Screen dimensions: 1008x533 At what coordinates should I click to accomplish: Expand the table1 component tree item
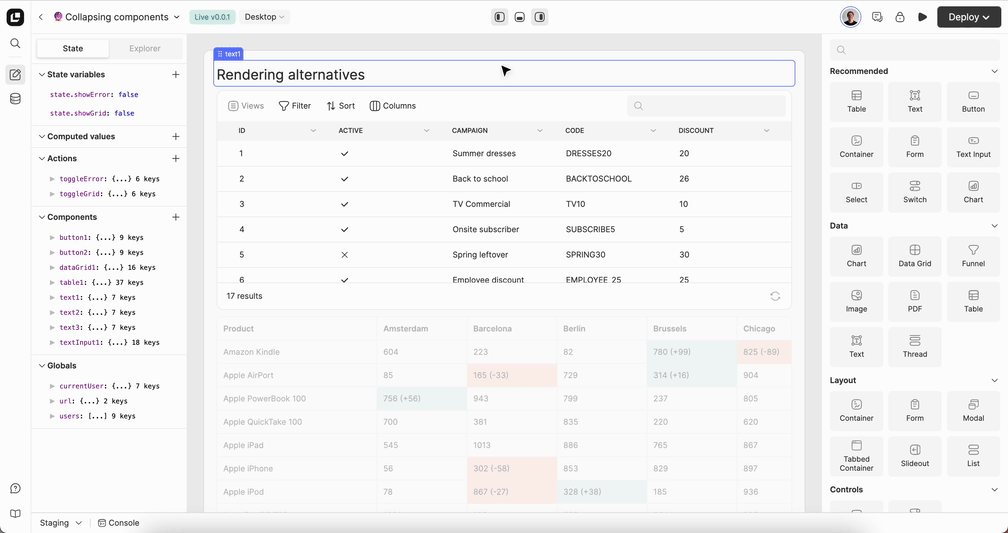[x=53, y=282]
